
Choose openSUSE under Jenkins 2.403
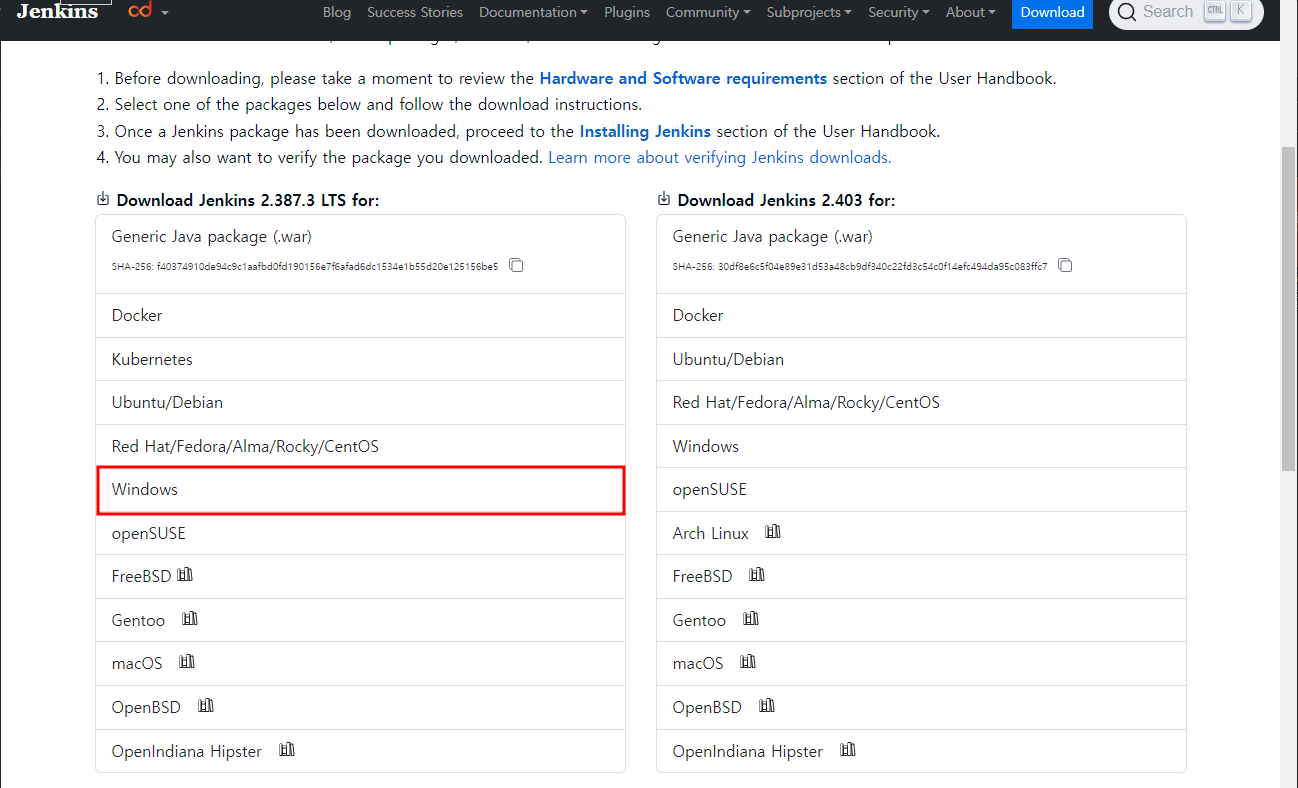(921, 489)
